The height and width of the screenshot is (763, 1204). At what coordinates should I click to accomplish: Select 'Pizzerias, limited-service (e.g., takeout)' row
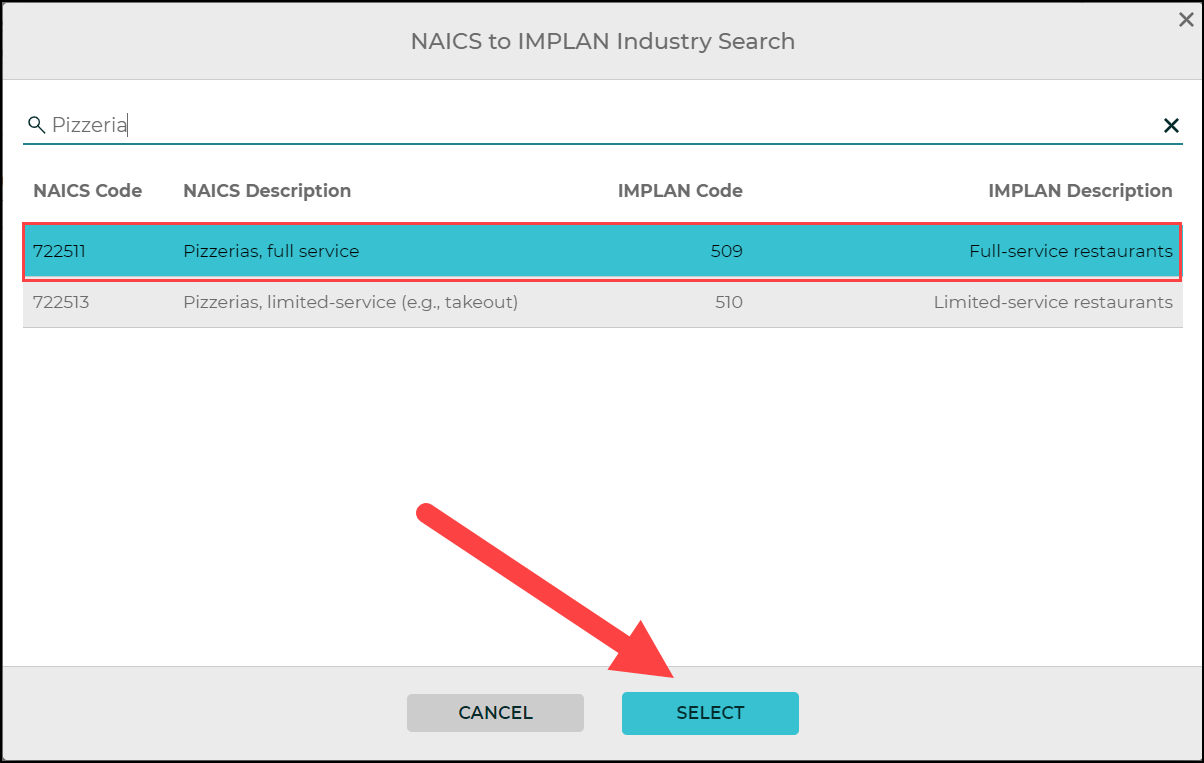pyautogui.click(x=603, y=302)
